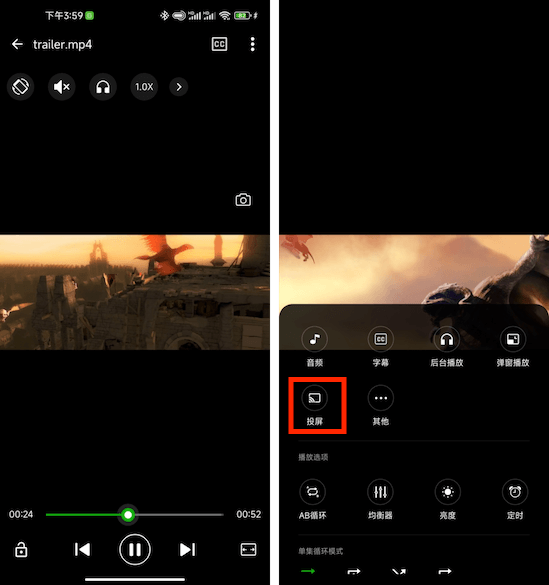Set up AB循环 repeat

pos(313,500)
